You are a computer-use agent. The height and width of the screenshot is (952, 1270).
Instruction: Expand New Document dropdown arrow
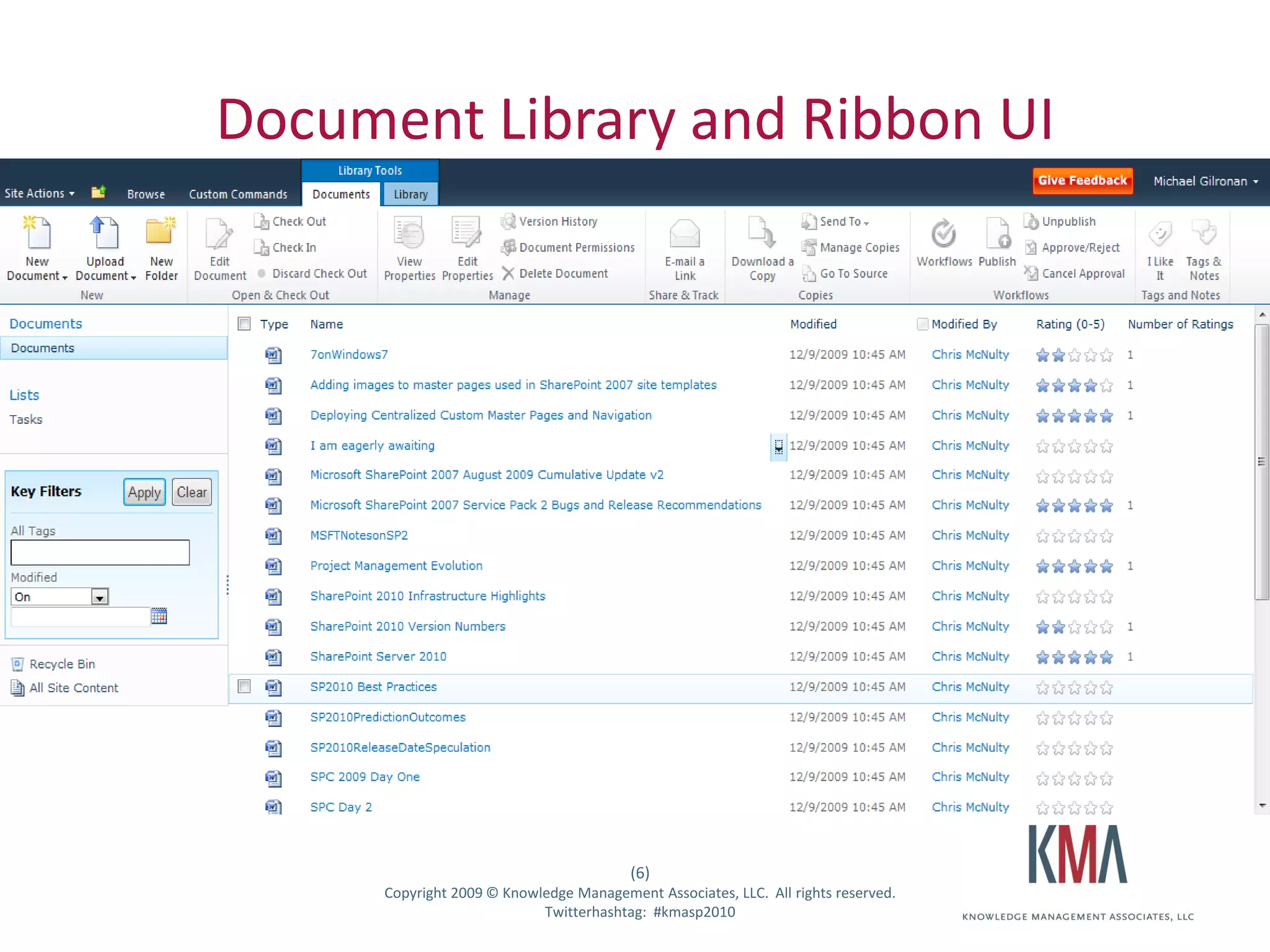[64, 277]
